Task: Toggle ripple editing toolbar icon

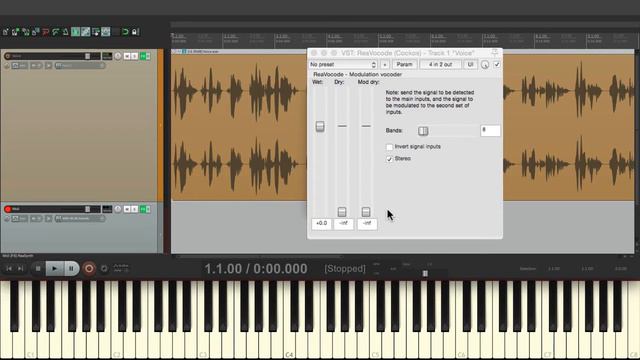Action: pyautogui.click(x=96, y=32)
